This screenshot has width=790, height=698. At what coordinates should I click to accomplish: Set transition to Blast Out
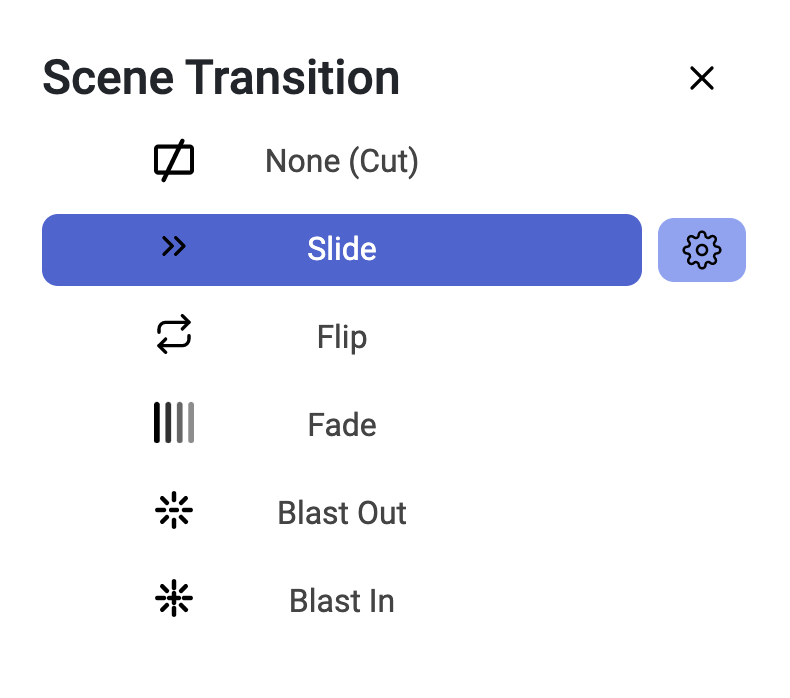coord(342,513)
